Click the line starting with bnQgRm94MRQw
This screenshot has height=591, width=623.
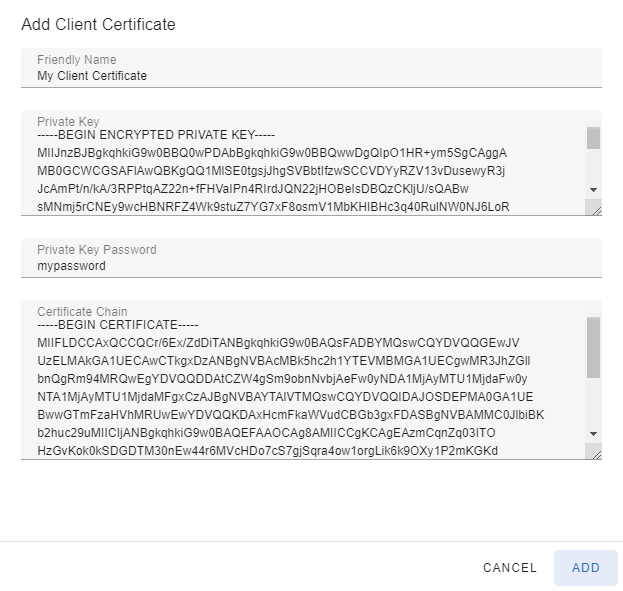coord(282,379)
